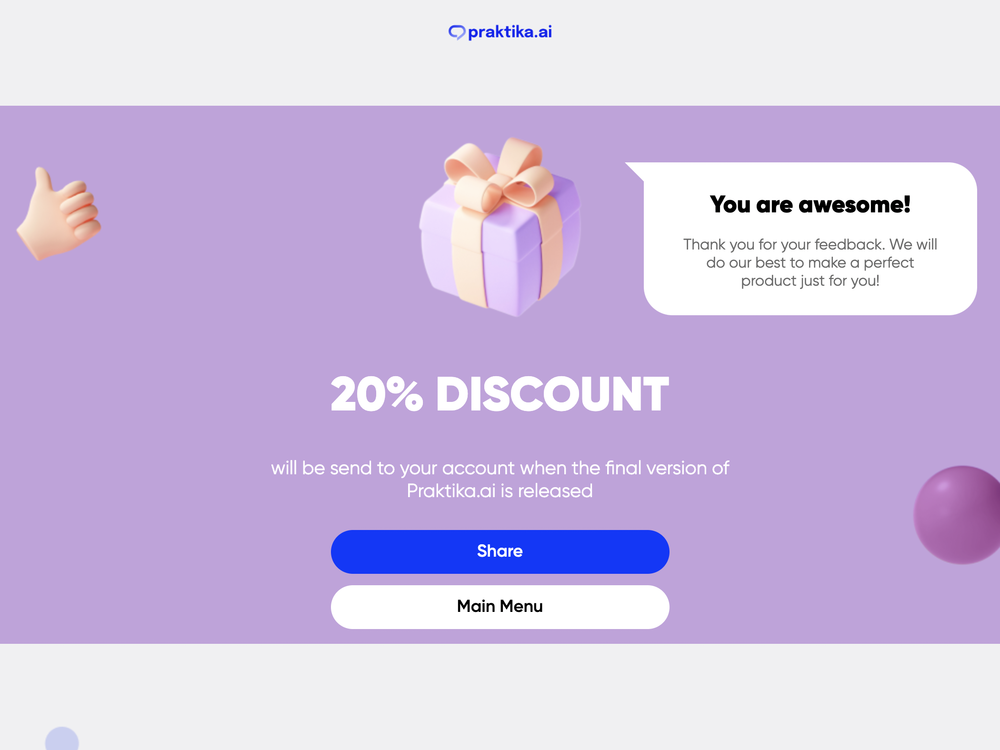1000x750 pixels.
Task: Click the "You are awesome!" heading
Action: [810, 205]
